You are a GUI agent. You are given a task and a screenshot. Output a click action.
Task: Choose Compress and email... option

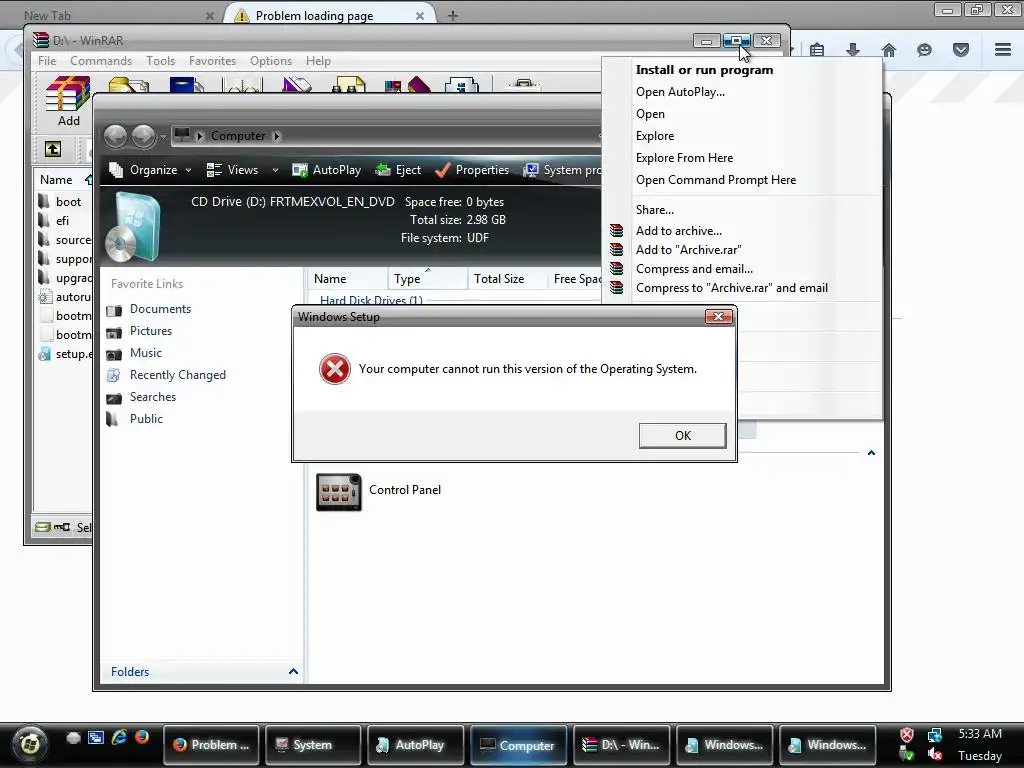coord(743,269)
